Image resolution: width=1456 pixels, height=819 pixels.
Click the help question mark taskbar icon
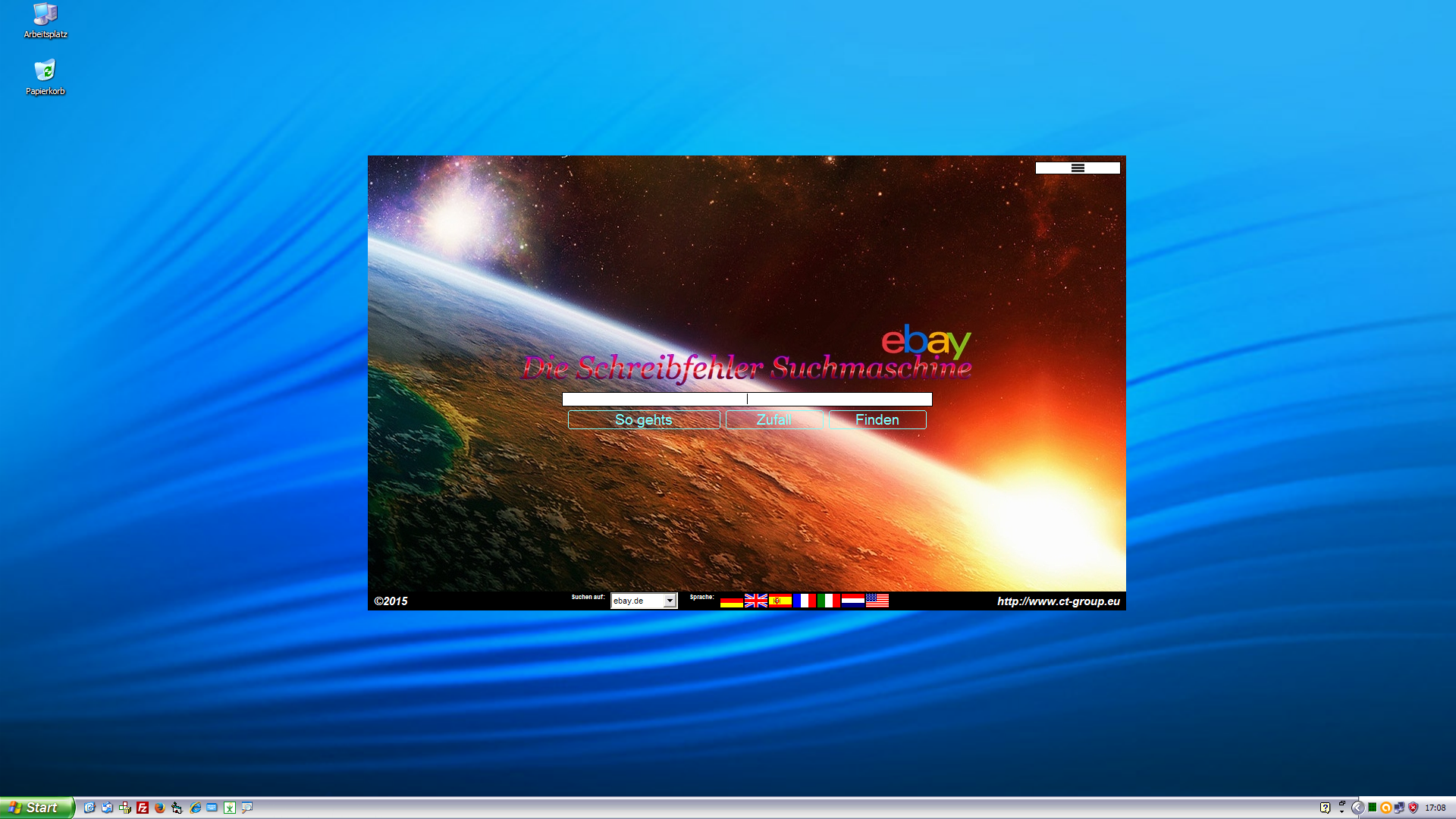click(x=1325, y=808)
